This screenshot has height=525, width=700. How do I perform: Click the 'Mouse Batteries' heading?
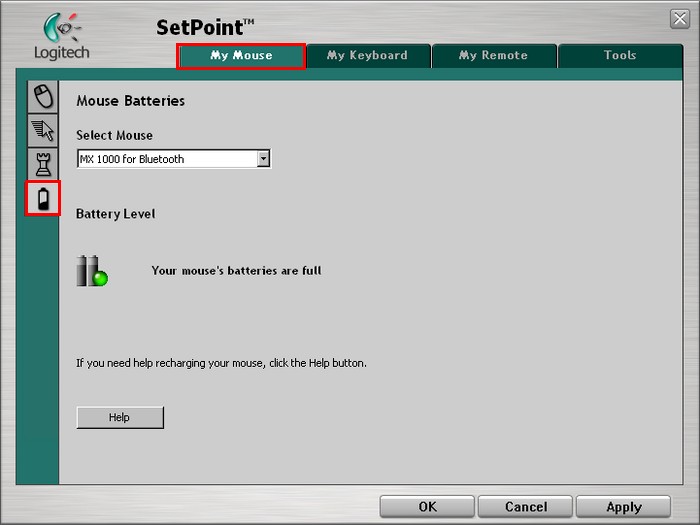130,101
